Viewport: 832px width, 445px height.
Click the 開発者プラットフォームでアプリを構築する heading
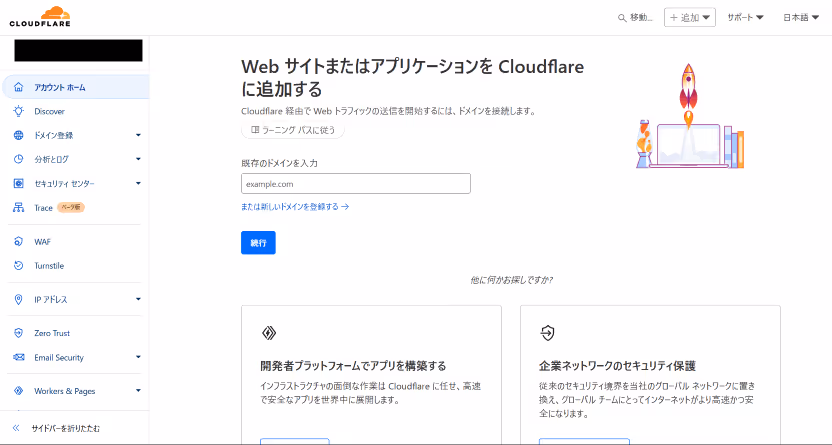(x=353, y=365)
